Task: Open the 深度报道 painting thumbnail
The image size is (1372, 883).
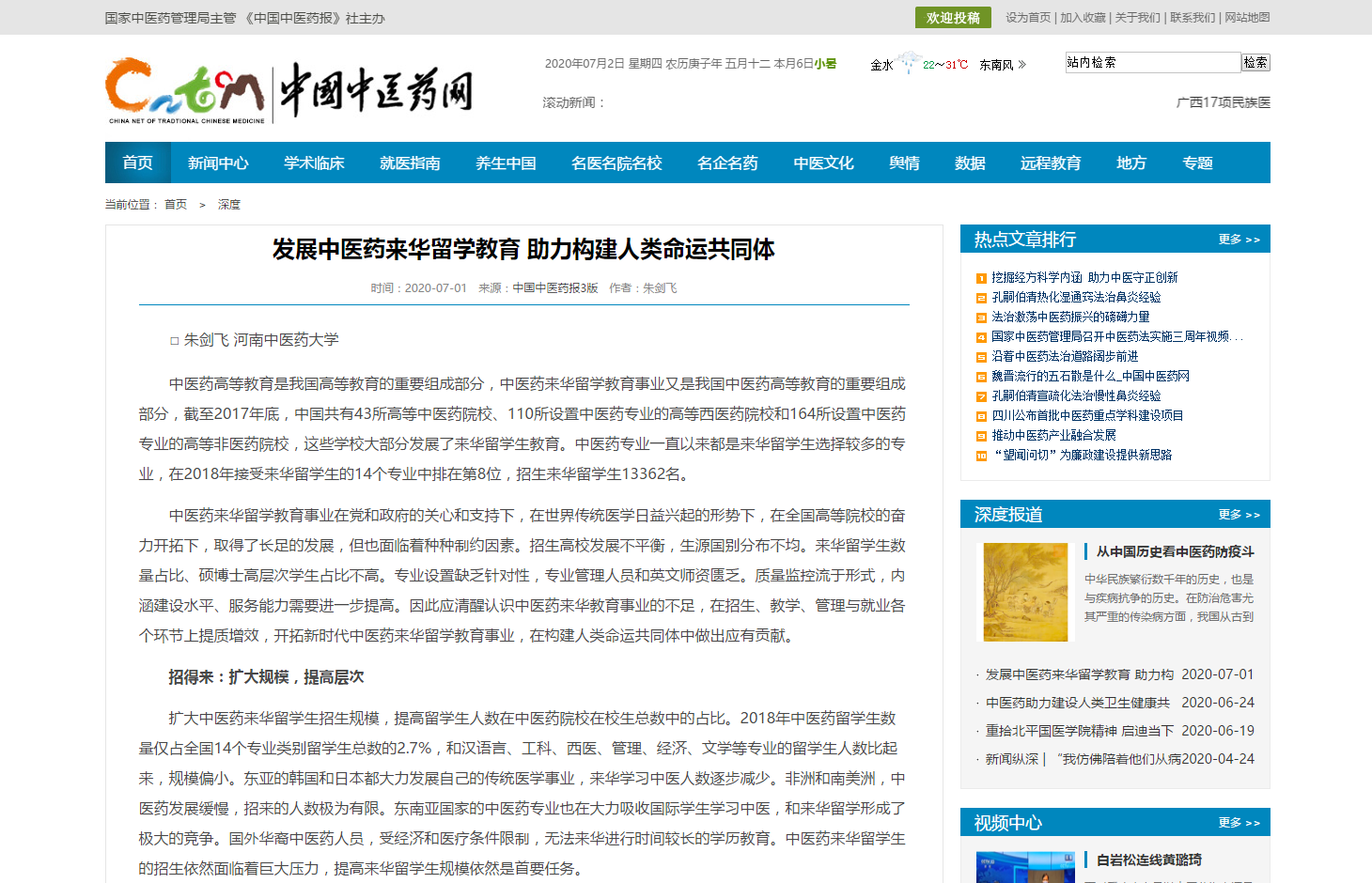Action: [x=1025, y=592]
